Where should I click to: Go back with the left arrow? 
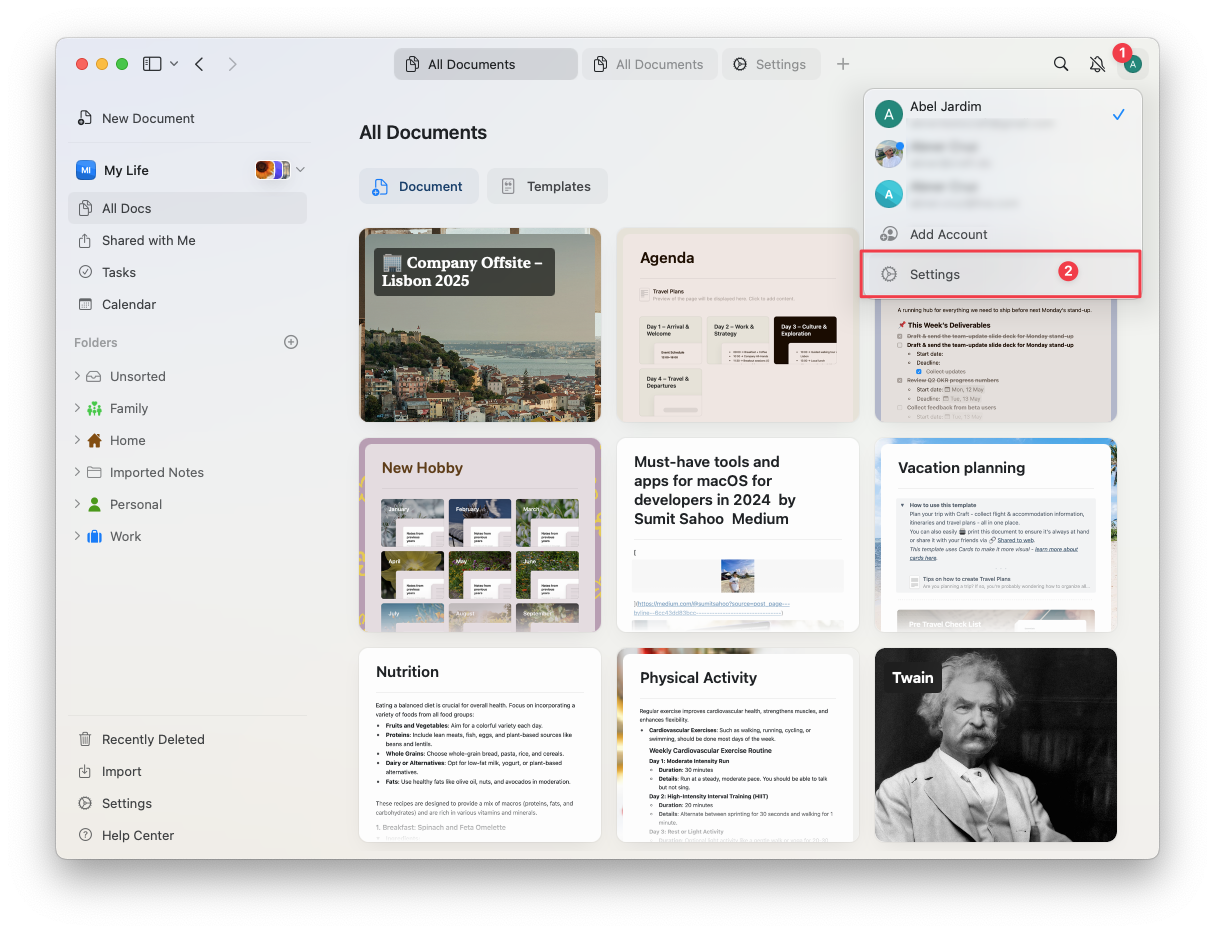pos(199,64)
